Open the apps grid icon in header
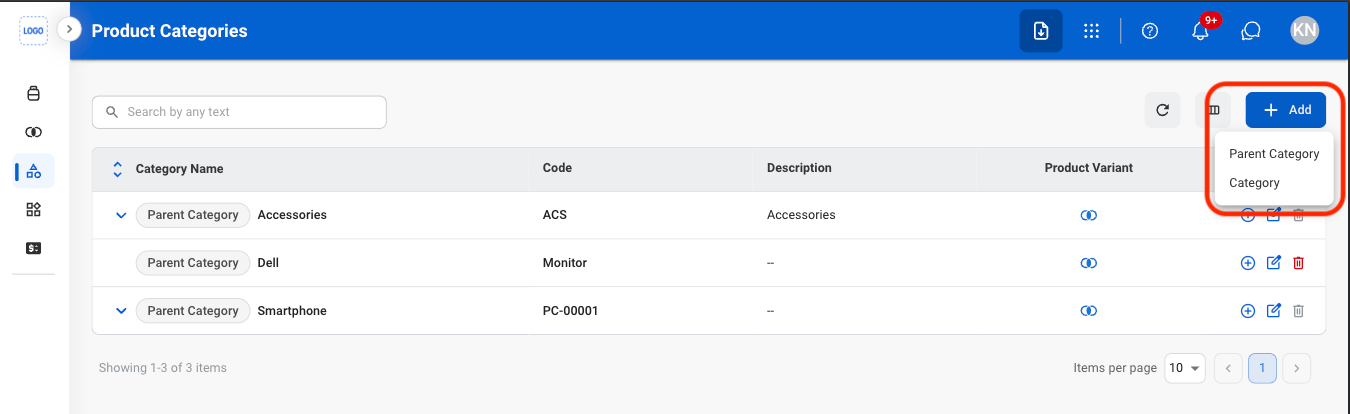Image resolution: width=1350 pixels, height=414 pixels. [1092, 31]
